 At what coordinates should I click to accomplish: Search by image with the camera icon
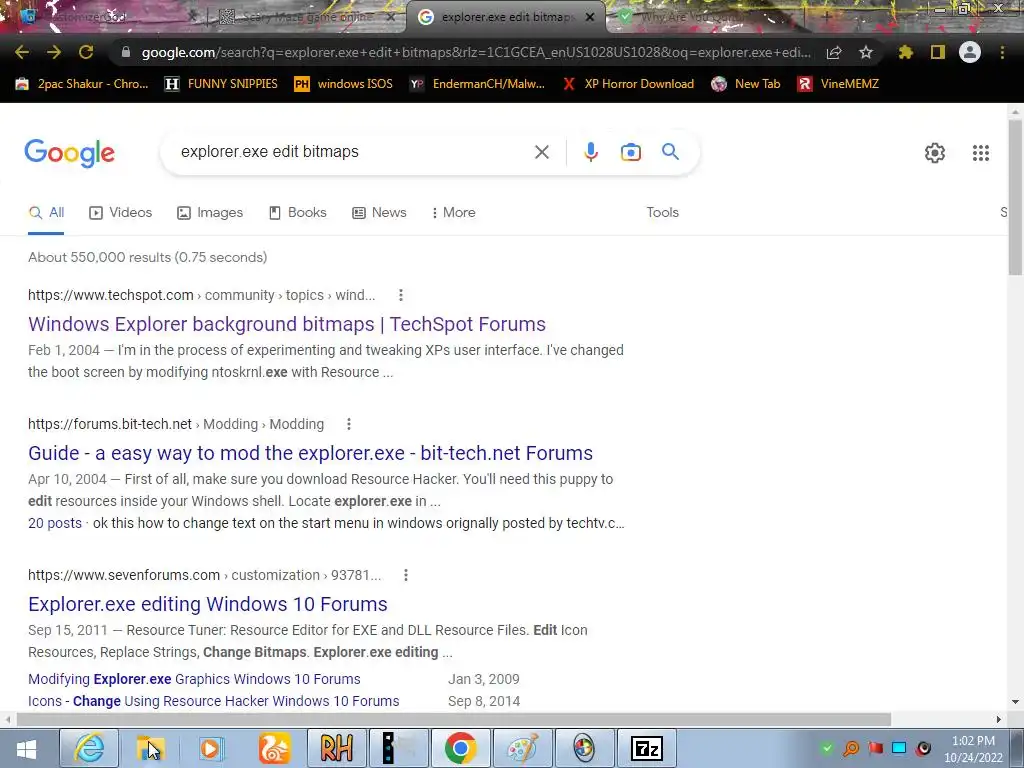point(630,152)
